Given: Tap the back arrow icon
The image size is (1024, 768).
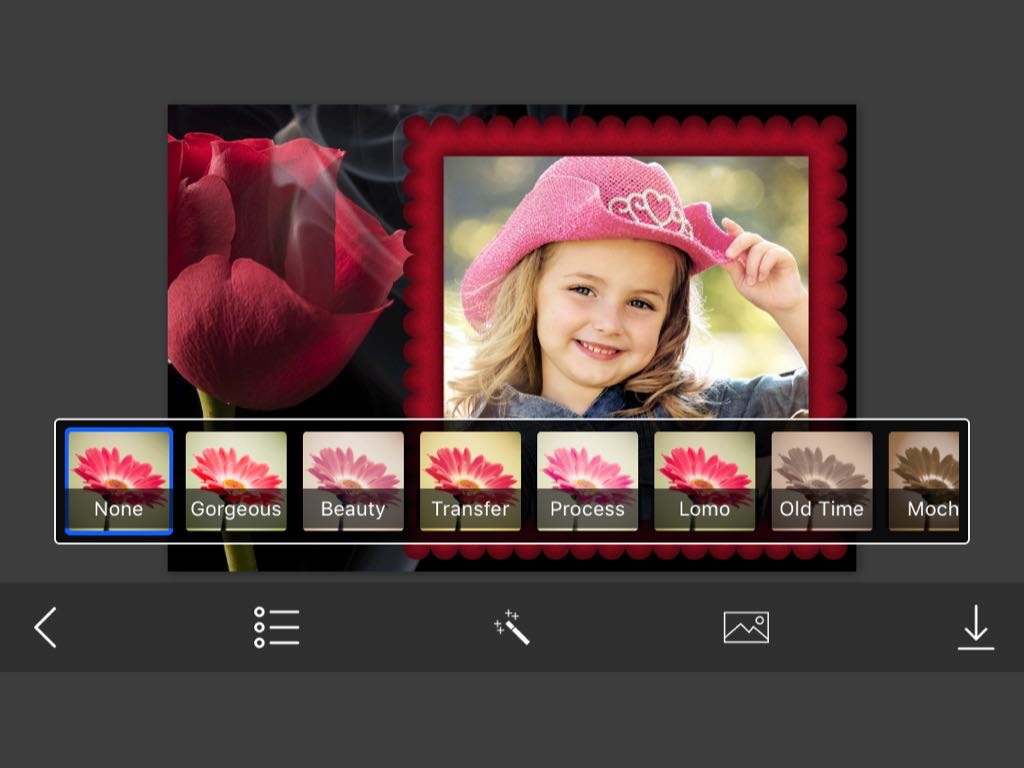Looking at the screenshot, I should point(45,628).
